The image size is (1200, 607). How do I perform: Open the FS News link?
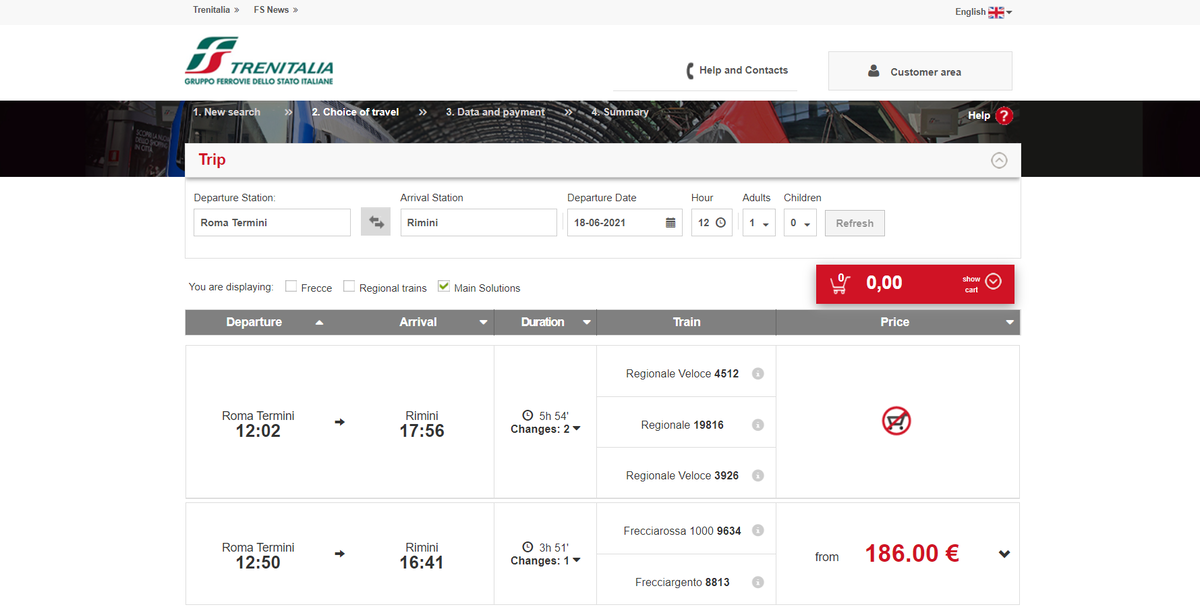point(276,10)
